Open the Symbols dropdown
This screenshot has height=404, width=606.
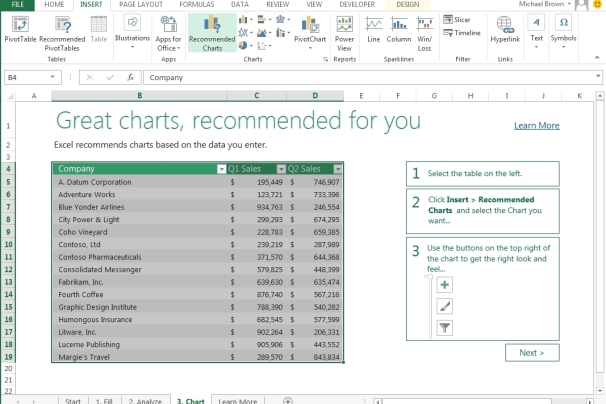pos(563,32)
